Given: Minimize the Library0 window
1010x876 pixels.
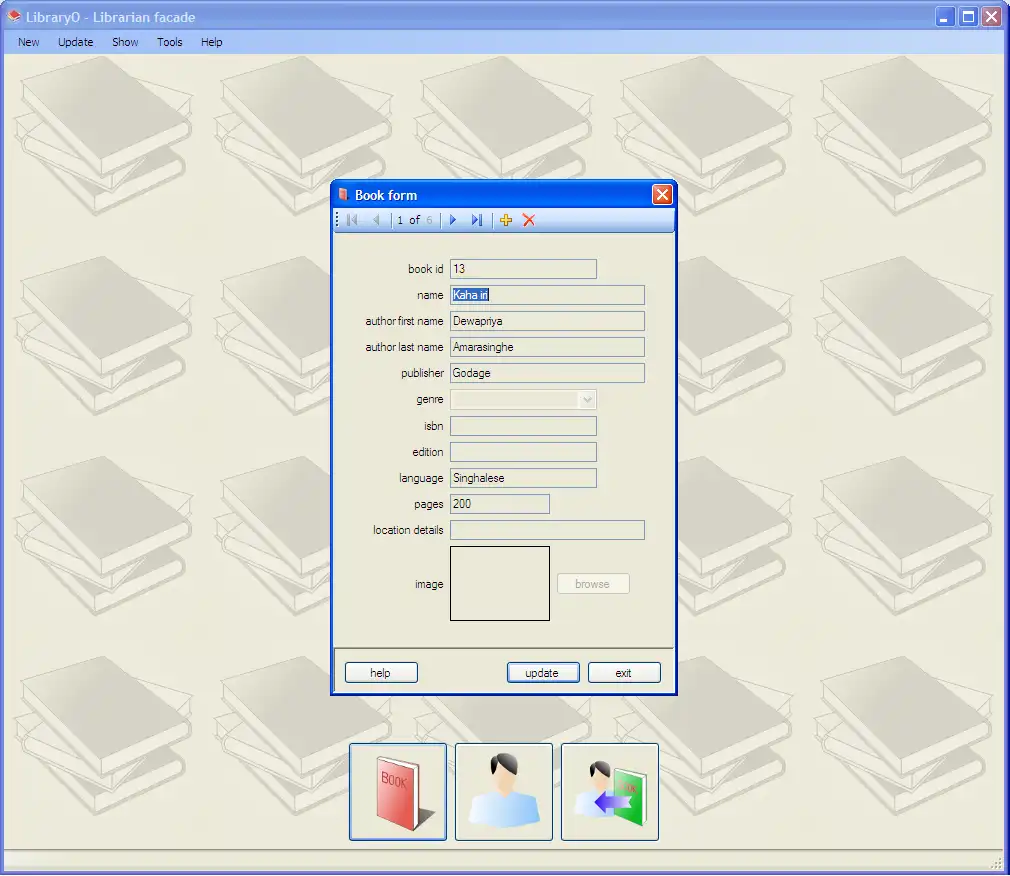Looking at the screenshot, I should point(944,17).
